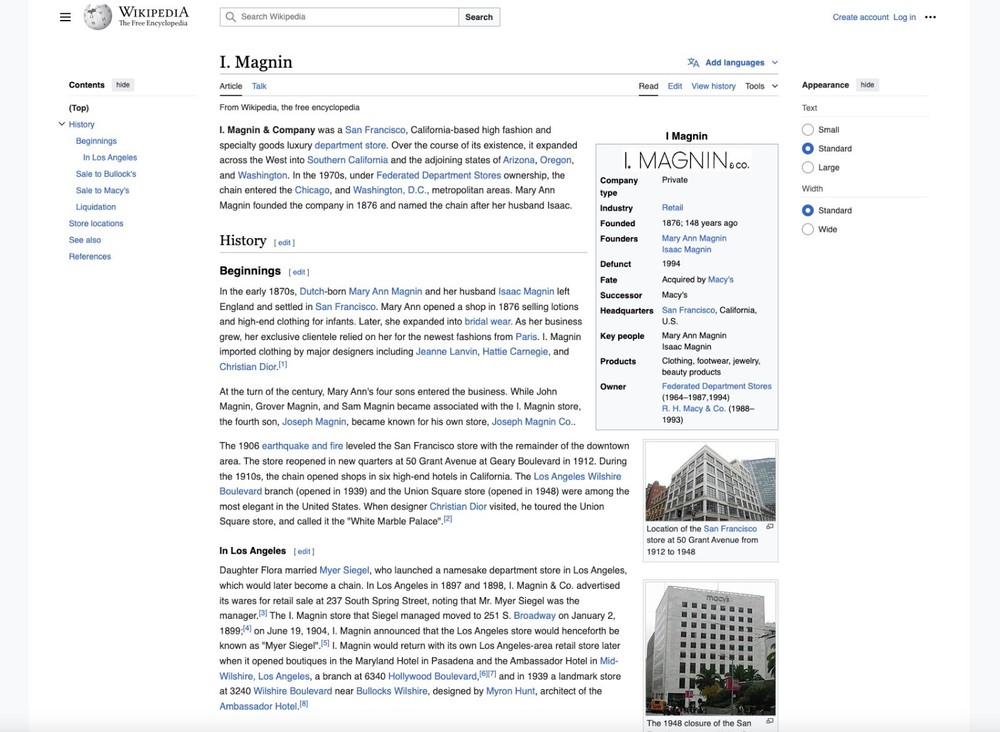Screen dimensions: 1000x732
Task: Click the Wikipedia globe logo
Action: pyautogui.click(x=98, y=17)
